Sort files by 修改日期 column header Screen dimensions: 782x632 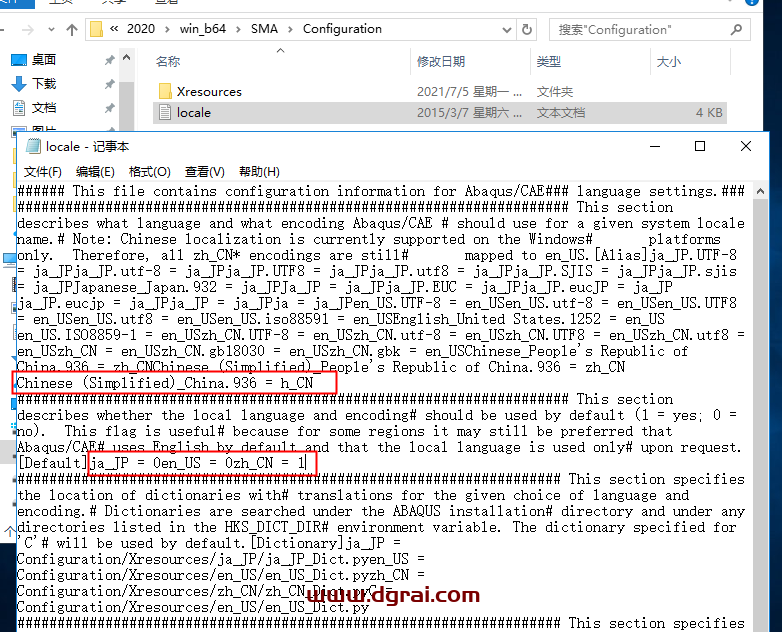click(440, 62)
